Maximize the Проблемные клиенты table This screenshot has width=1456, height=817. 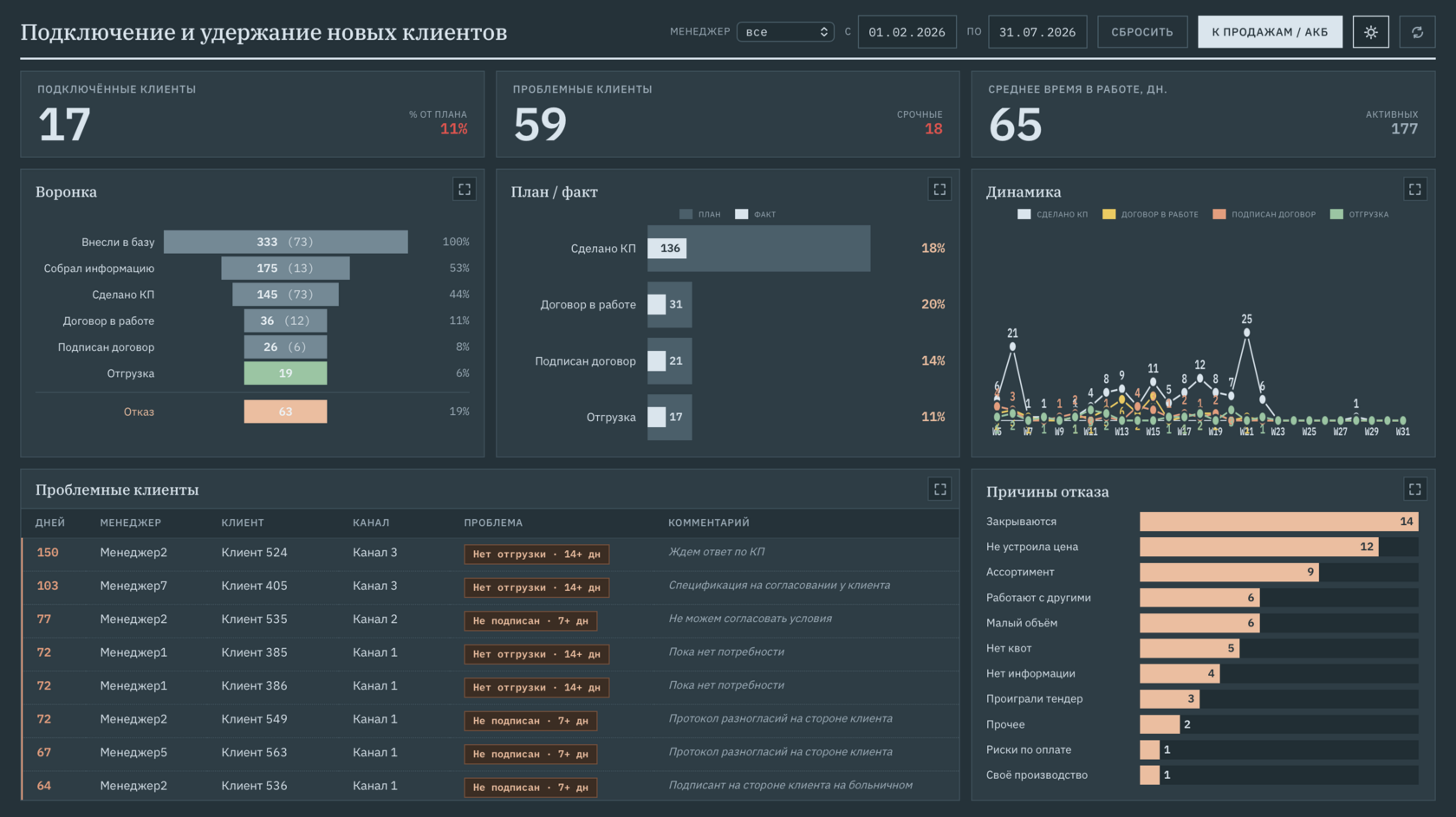939,490
